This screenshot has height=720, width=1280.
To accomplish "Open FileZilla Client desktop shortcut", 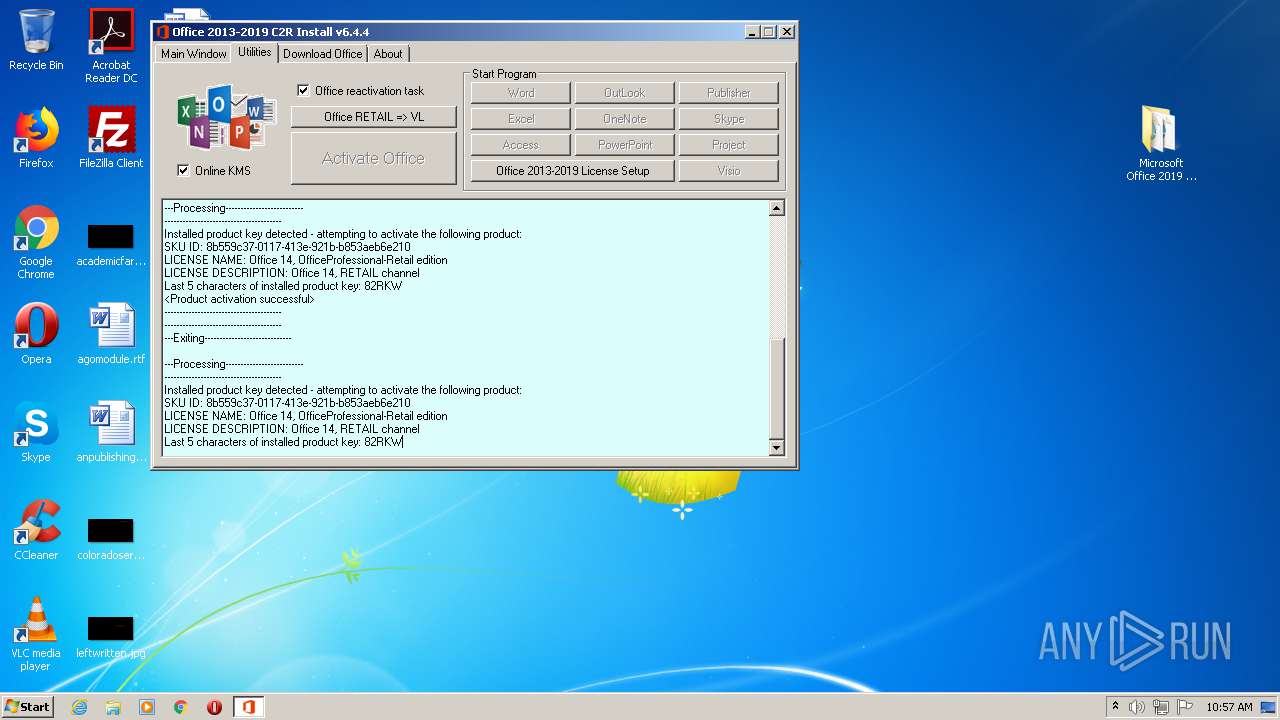I will point(111,138).
